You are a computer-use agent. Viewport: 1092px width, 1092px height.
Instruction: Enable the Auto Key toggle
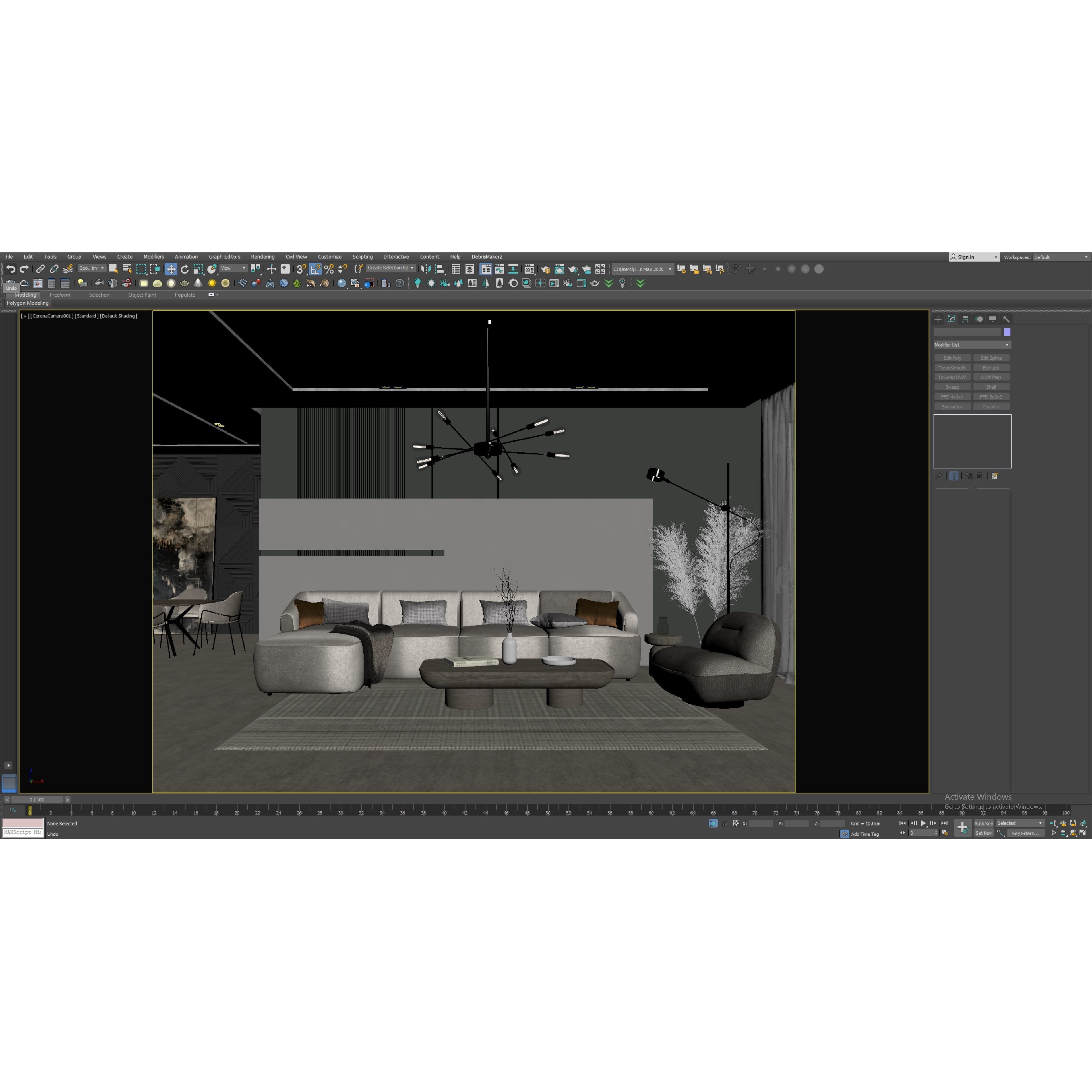[984, 824]
